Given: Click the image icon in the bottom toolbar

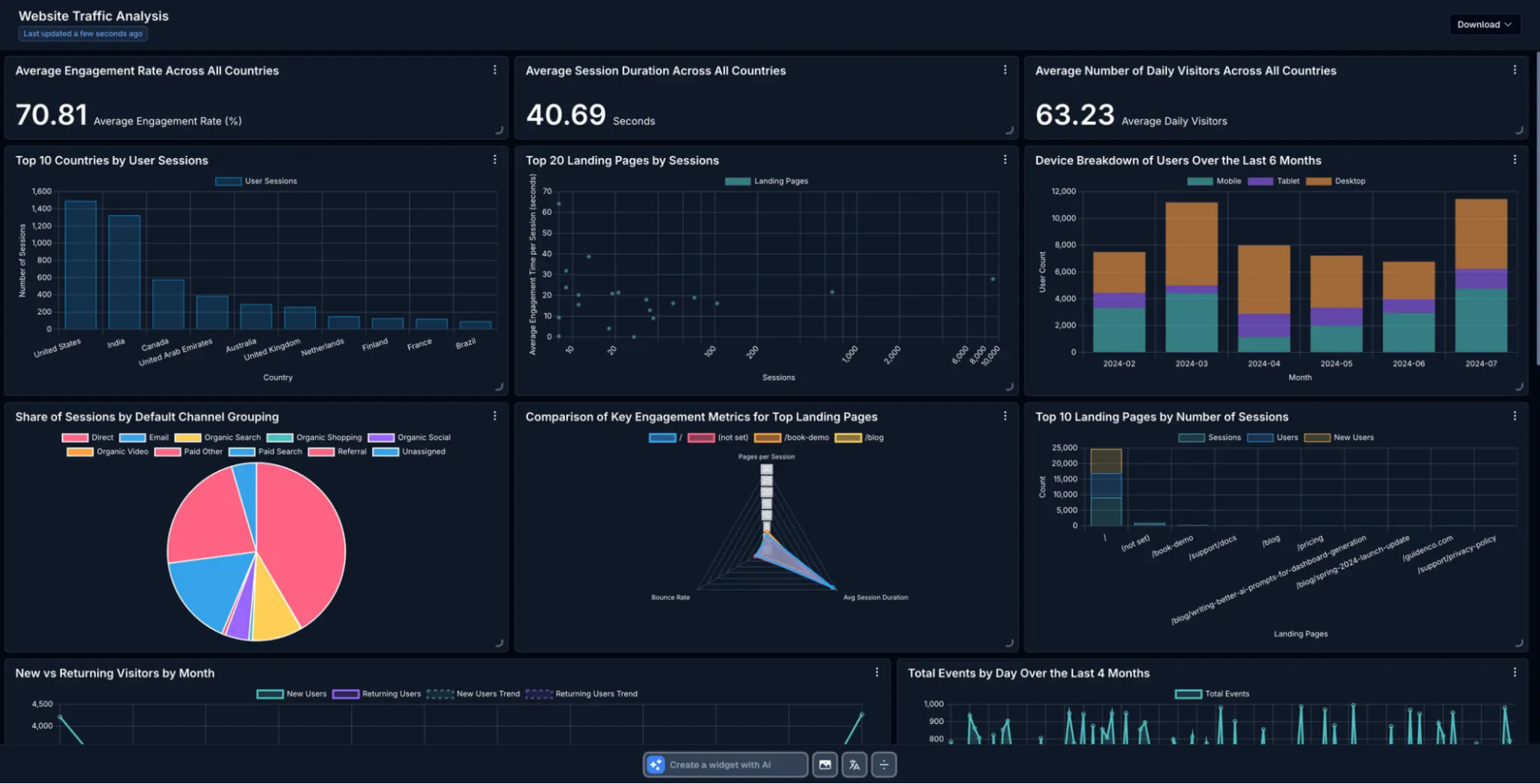Looking at the screenshot, I should tap(825, 765).
